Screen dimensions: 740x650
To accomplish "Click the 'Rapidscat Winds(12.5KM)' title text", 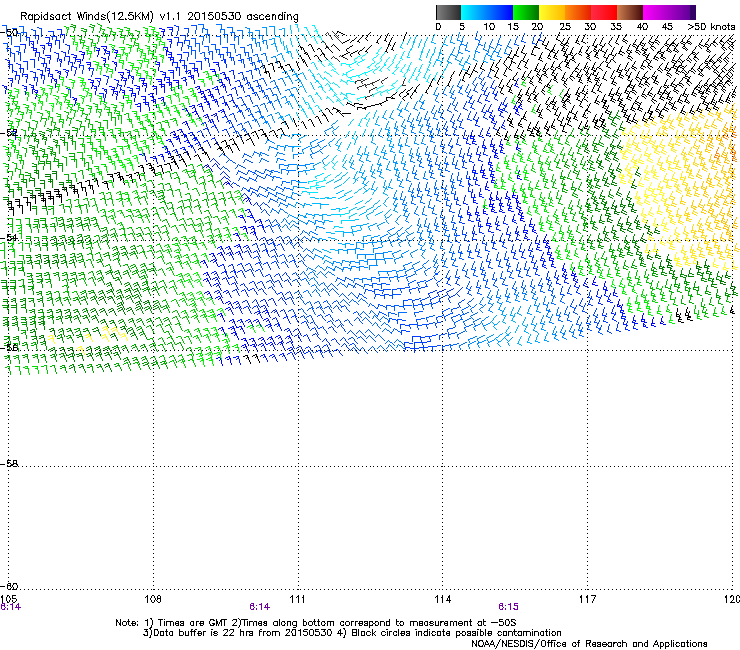I will tap(87, 17).
